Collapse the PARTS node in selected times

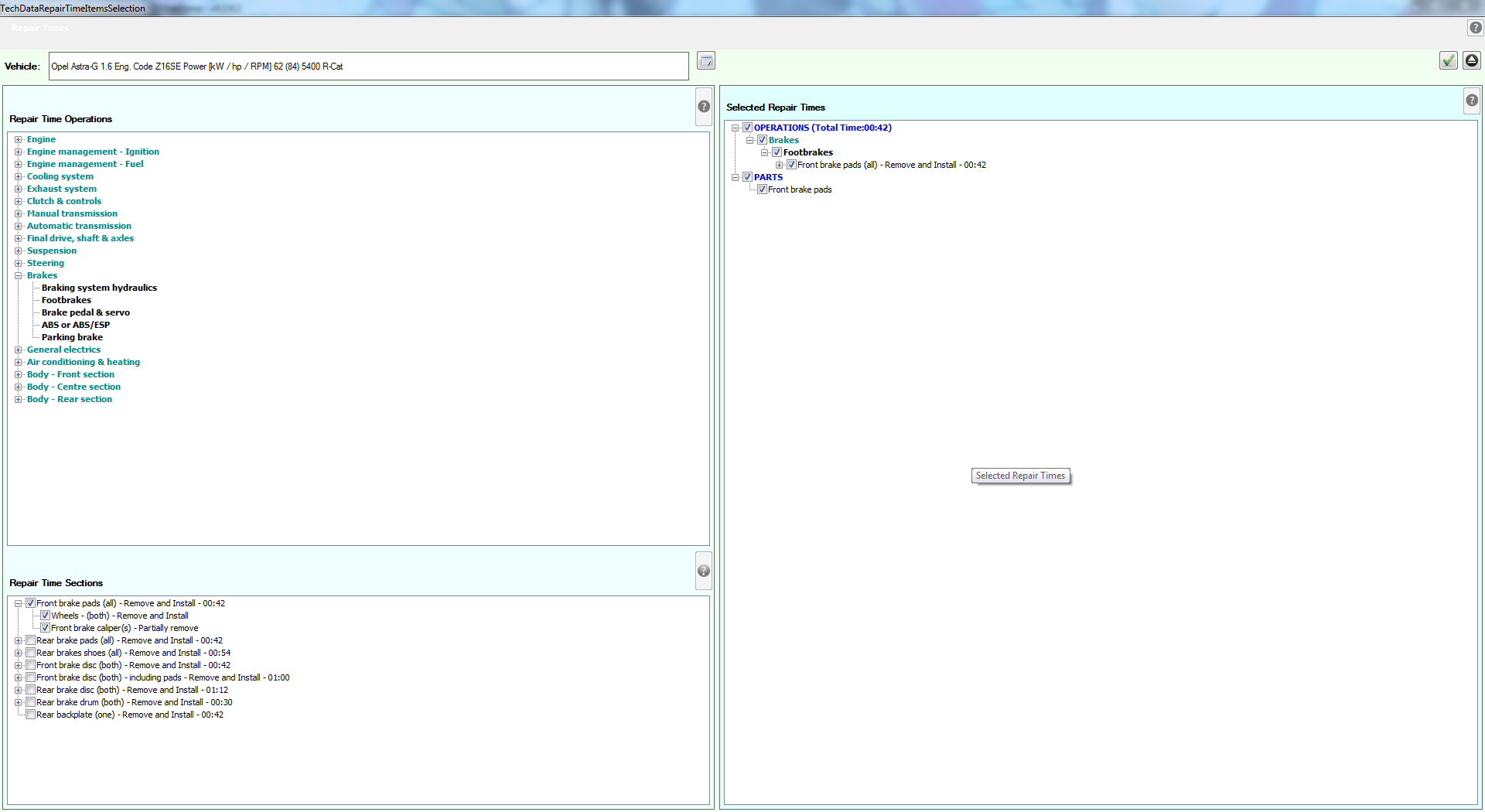(x=736, y=177)
